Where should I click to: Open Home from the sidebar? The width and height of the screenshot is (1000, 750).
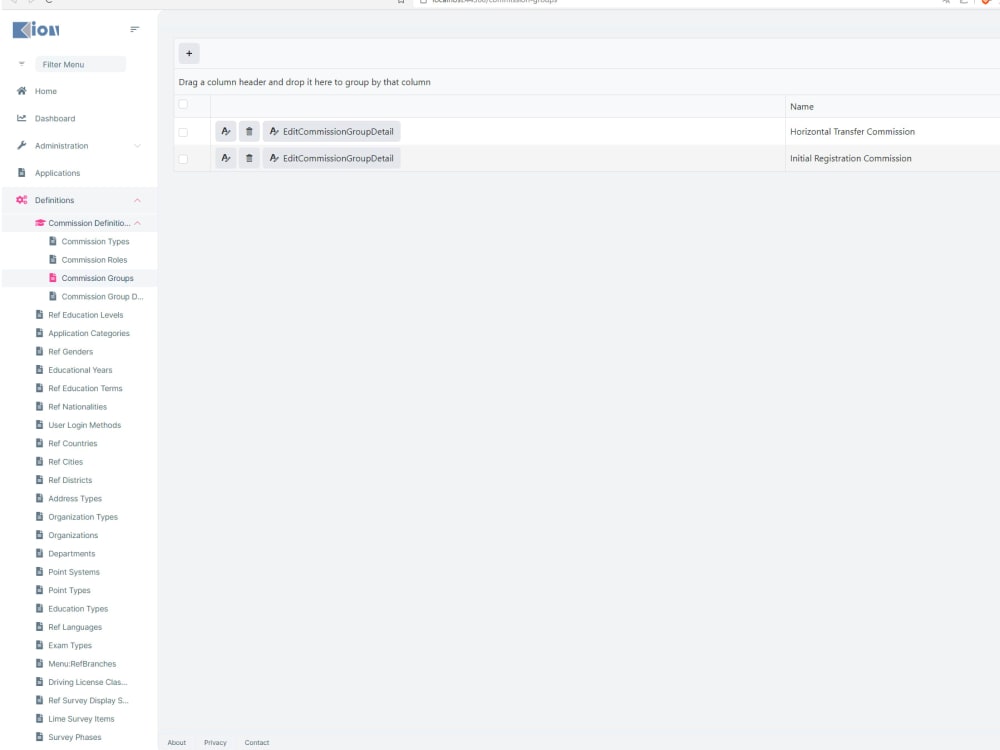(x=45, y=91)
